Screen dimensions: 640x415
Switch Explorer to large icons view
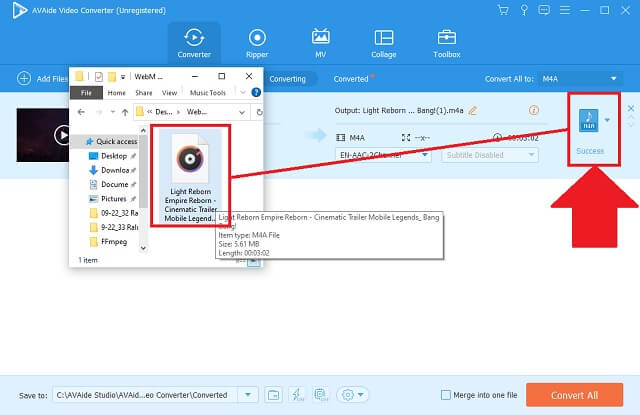click(x=253, y=262)
